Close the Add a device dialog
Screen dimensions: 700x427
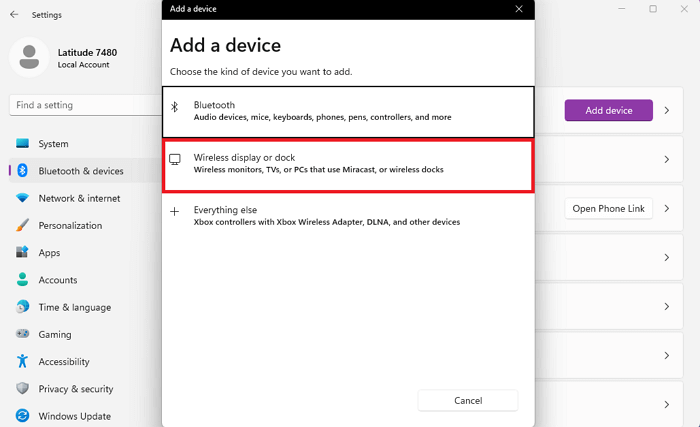point(519,9)
